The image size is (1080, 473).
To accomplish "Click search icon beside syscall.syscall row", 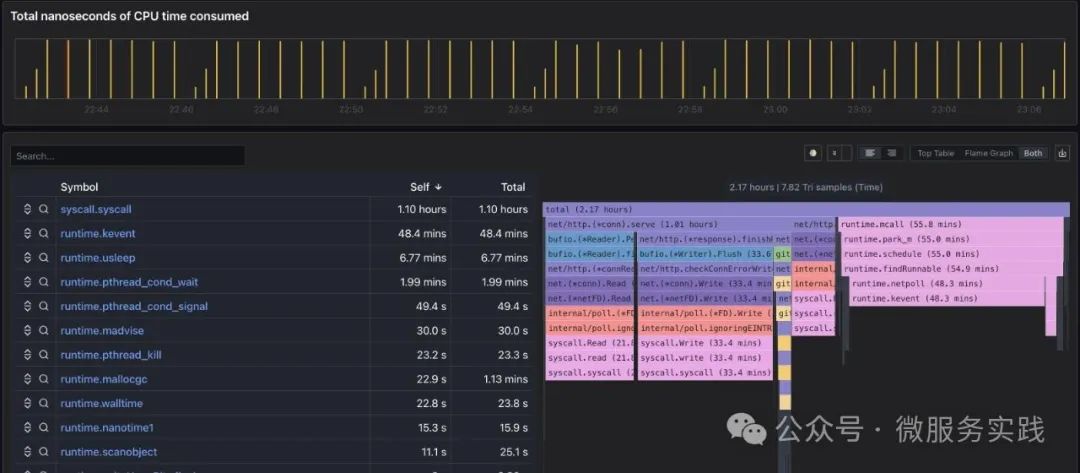I will click(43, 209).
